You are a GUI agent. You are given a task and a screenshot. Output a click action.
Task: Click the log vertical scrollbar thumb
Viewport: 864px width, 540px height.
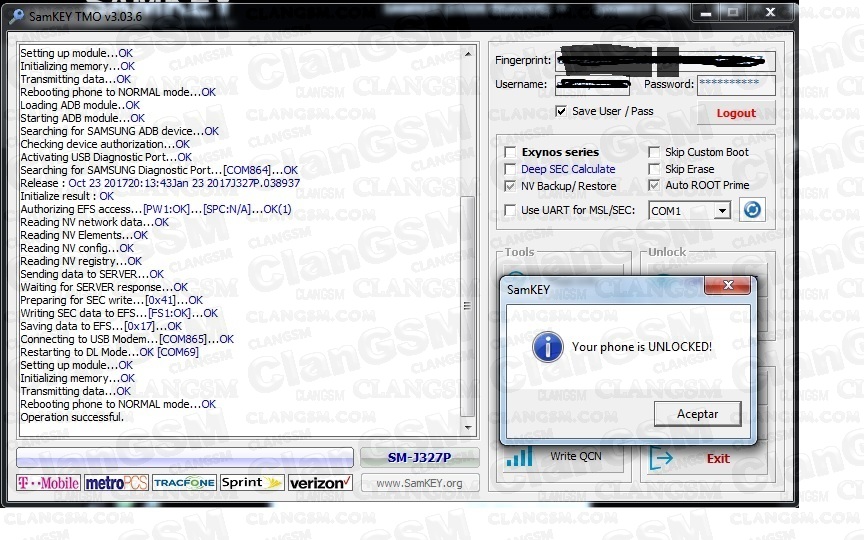(x=467, y=306)
